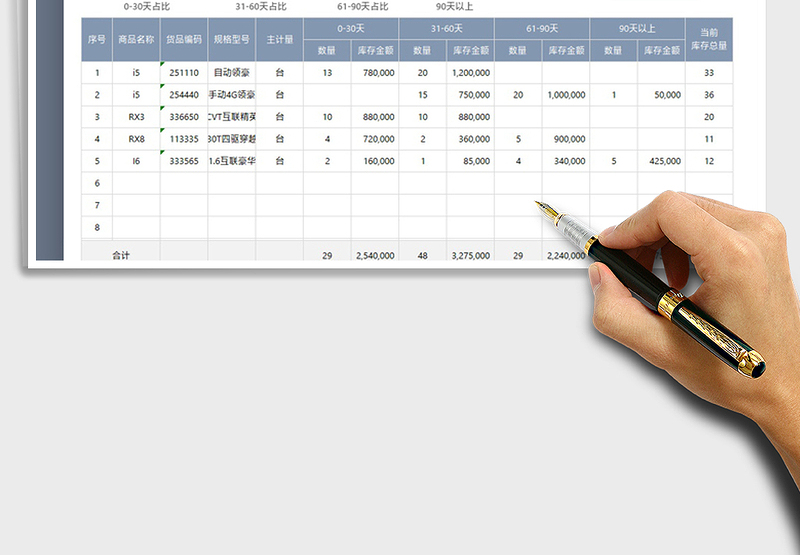800x555 pixels.
Task: Click the 数量 subheader under 0-30天
Action: click(x=327, y=51)
